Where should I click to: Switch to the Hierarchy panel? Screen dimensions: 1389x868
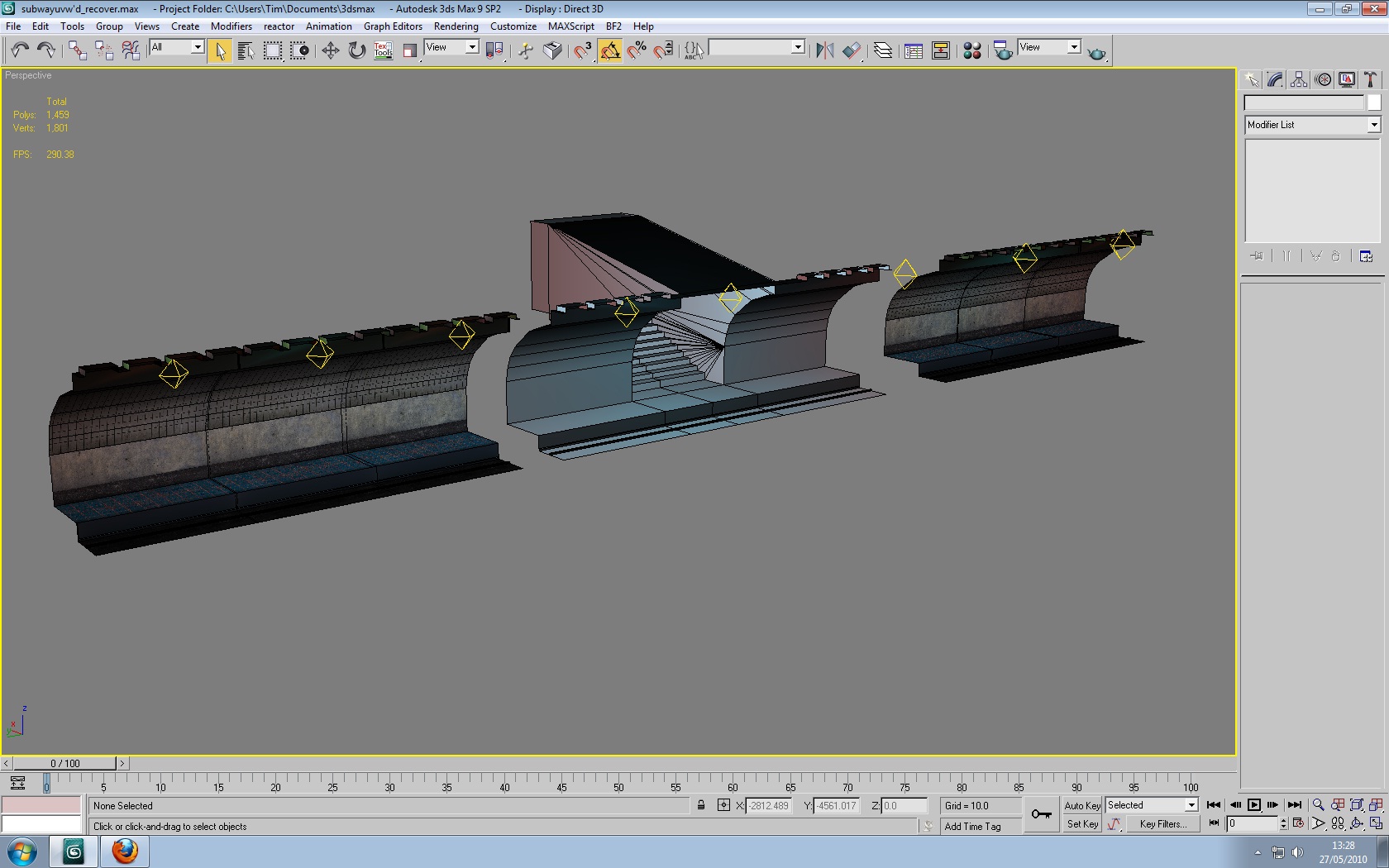click(x=1299, y=79)
